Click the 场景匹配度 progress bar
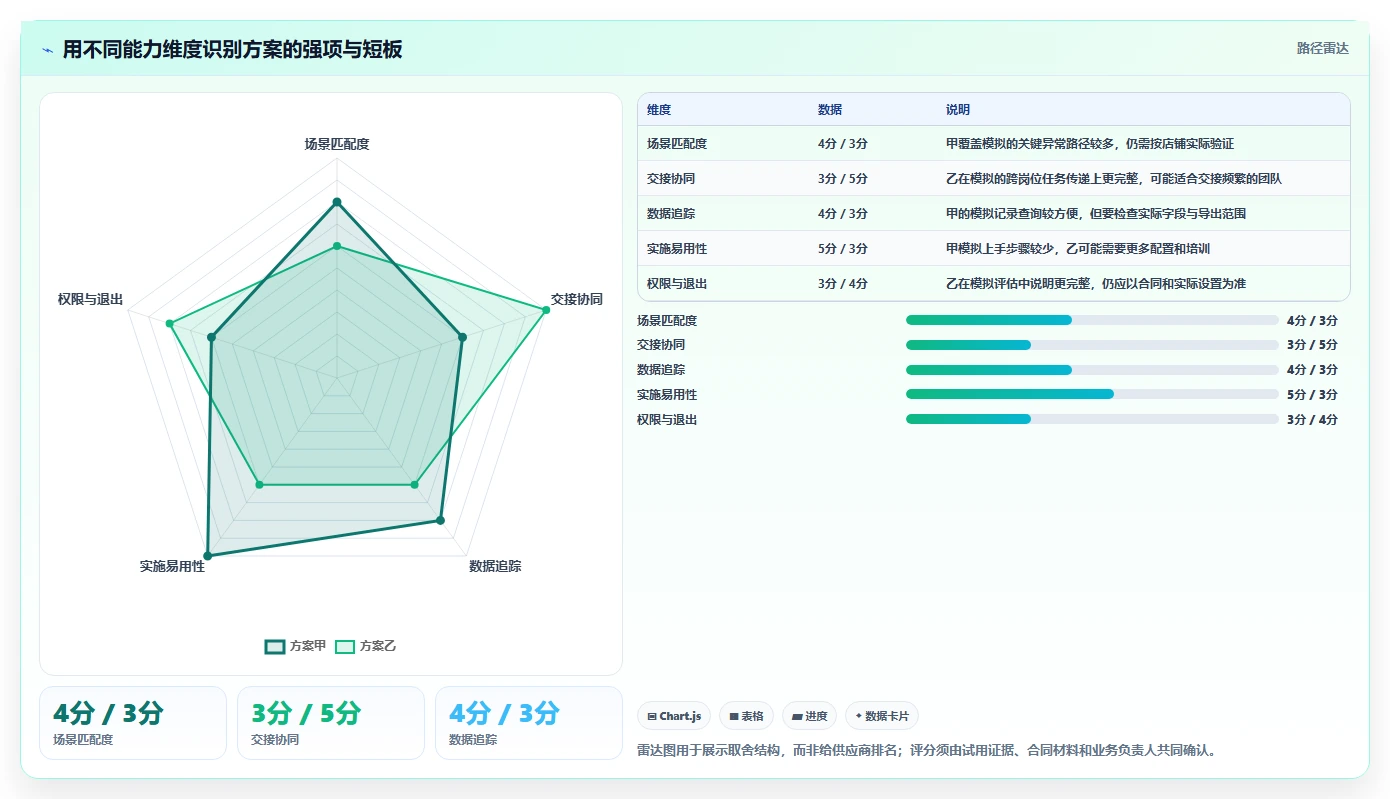 (1092, 320)
